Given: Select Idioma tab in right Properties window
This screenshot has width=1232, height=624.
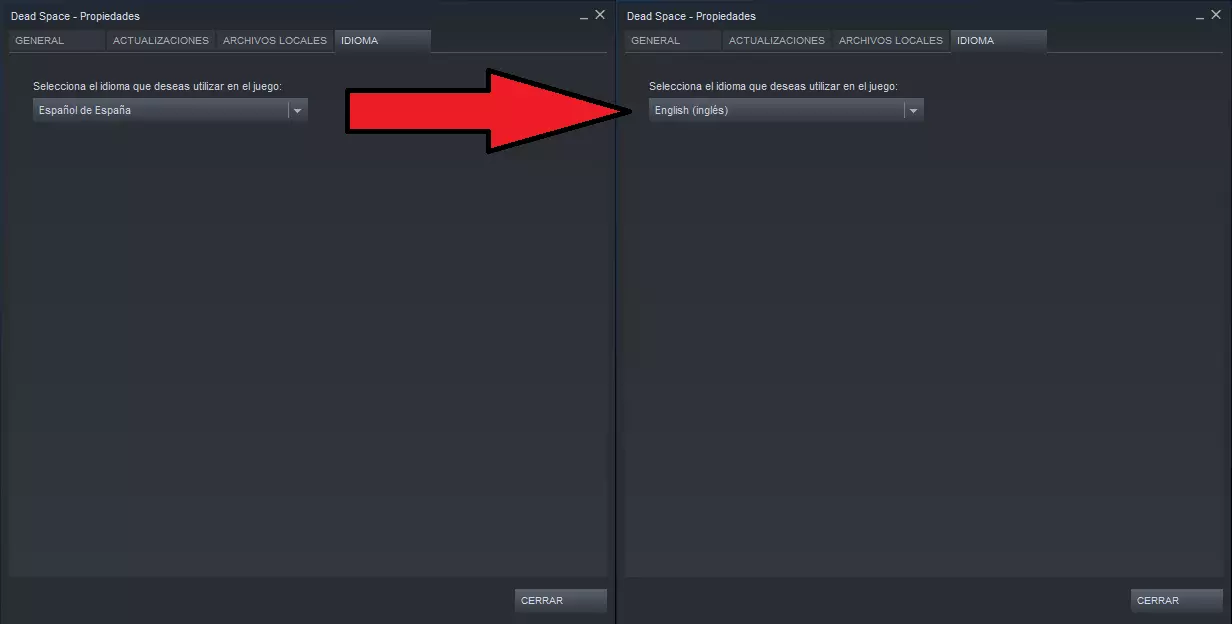Looking at the screenshot, I should [x=999, y=41].
